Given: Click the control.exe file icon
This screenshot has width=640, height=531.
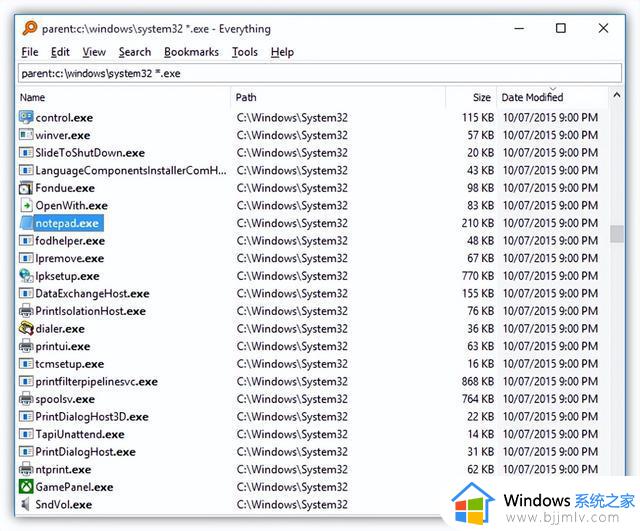Looking at the screenshot, I should tap(26, 118).
